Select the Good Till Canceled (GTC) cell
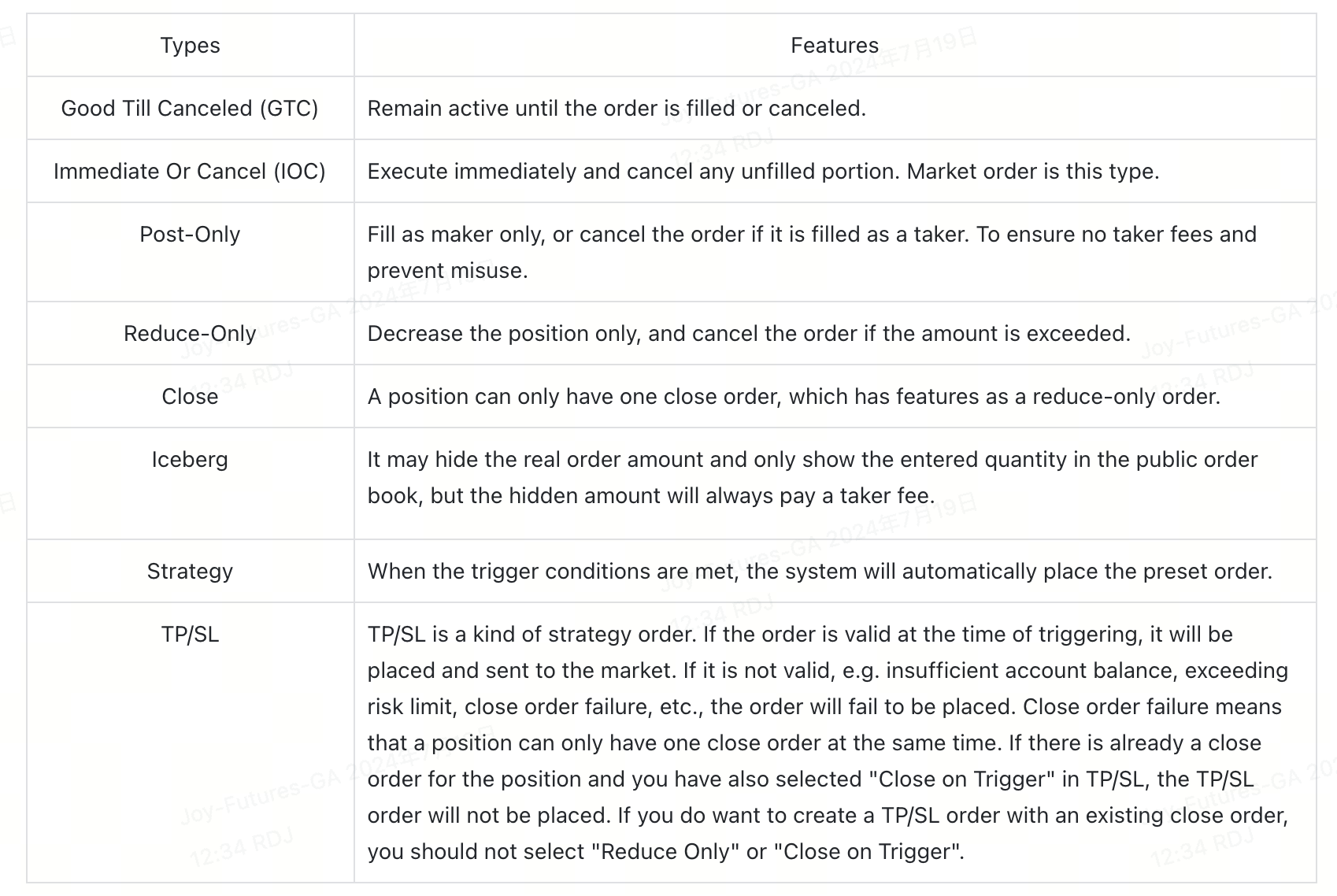This screenshot has height=896, width=1337. (x=190, y=109)
